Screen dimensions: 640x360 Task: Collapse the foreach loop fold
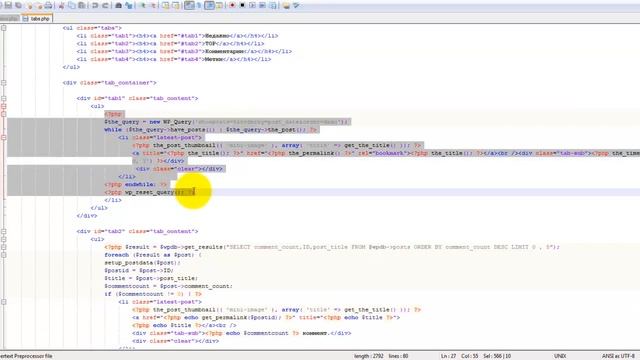tap(4, 255)
